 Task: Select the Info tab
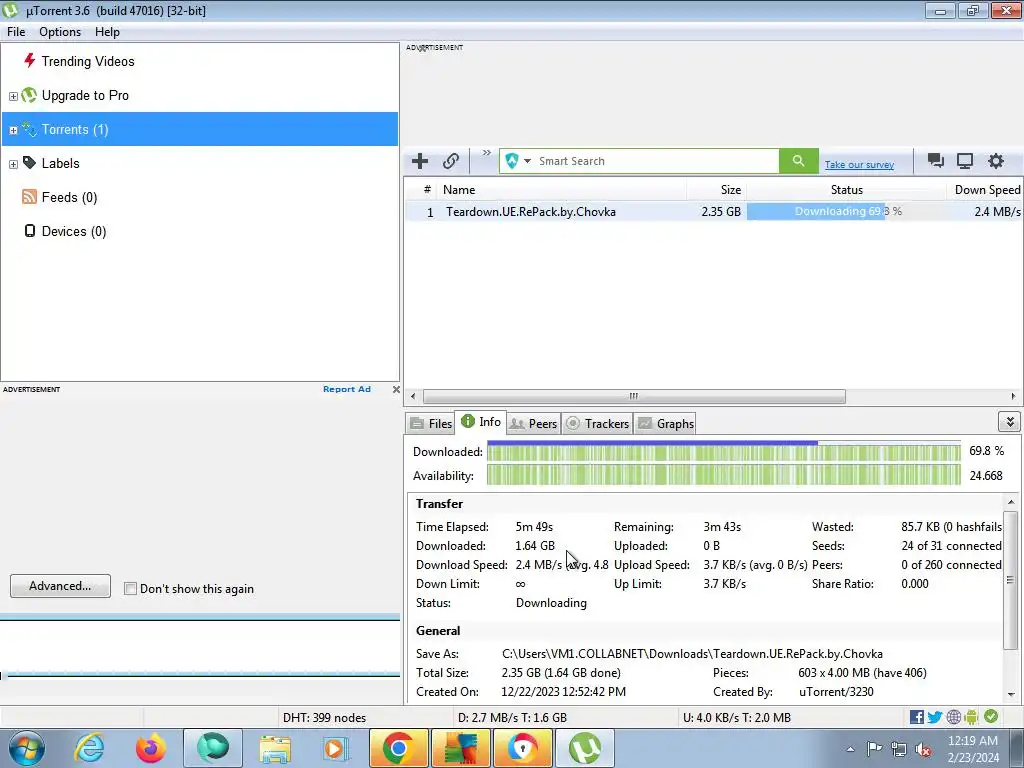pyautogui.click(x=481, y=422)
